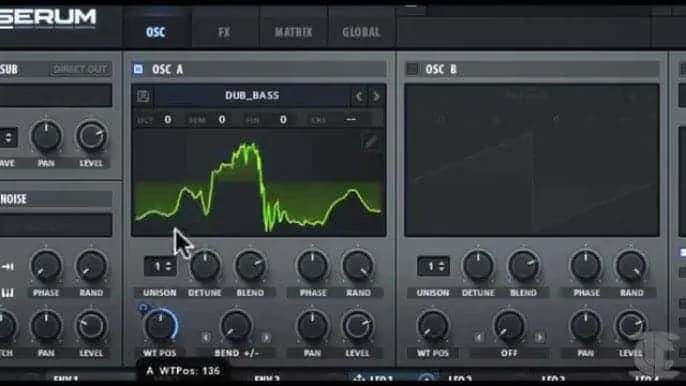The width and height of the screenshot is (686, 386).
Task: Click the OSC A Pan knob
Action: [x=312, y=326]
